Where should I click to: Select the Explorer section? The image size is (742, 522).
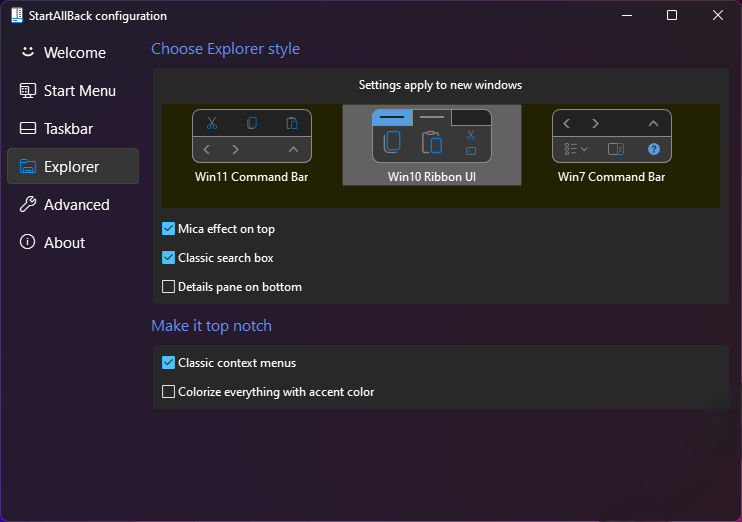click(x=73, y=166)
